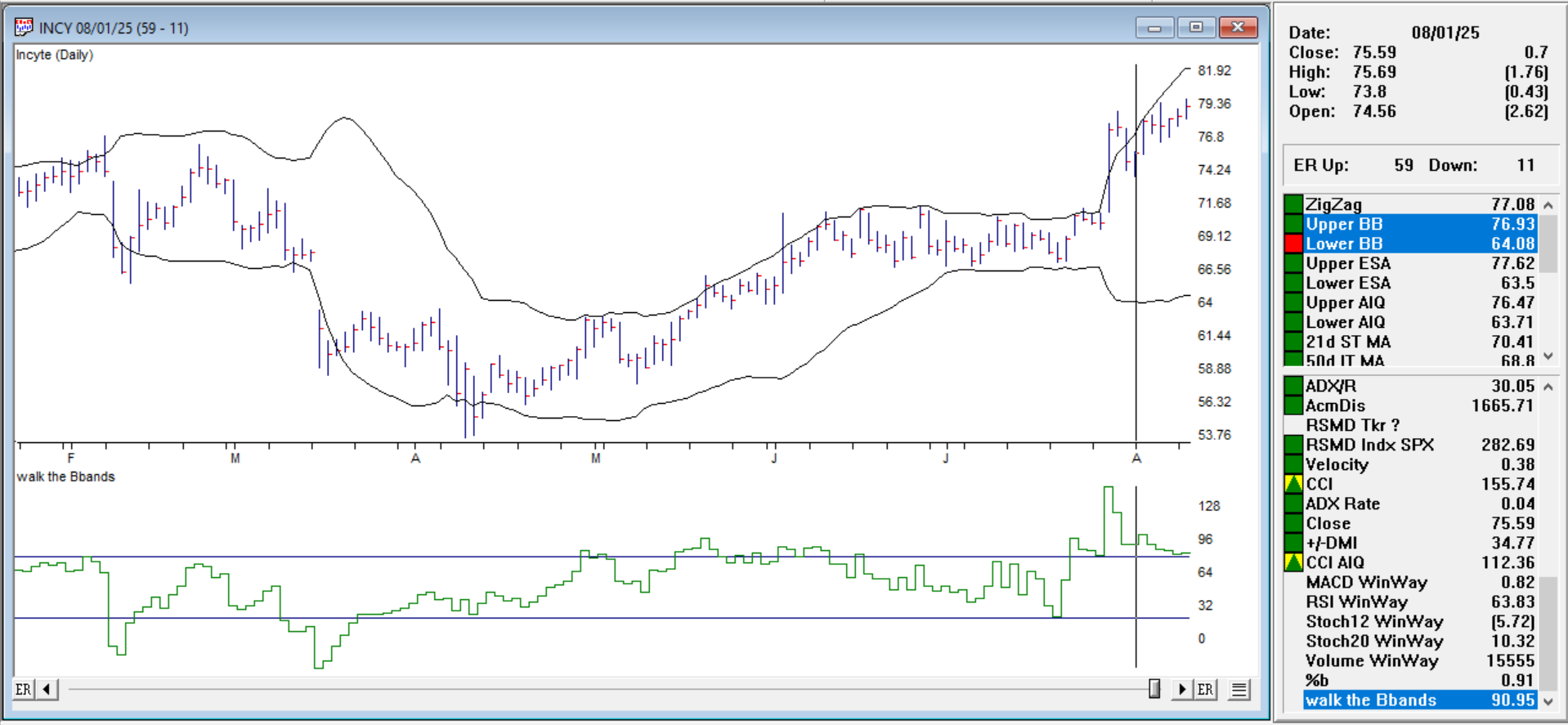Image resolution: width=1568 pixels, height=725 pixels.
Task: Click the left ER button
Action: pyautogui.click(x=24, y=689)
